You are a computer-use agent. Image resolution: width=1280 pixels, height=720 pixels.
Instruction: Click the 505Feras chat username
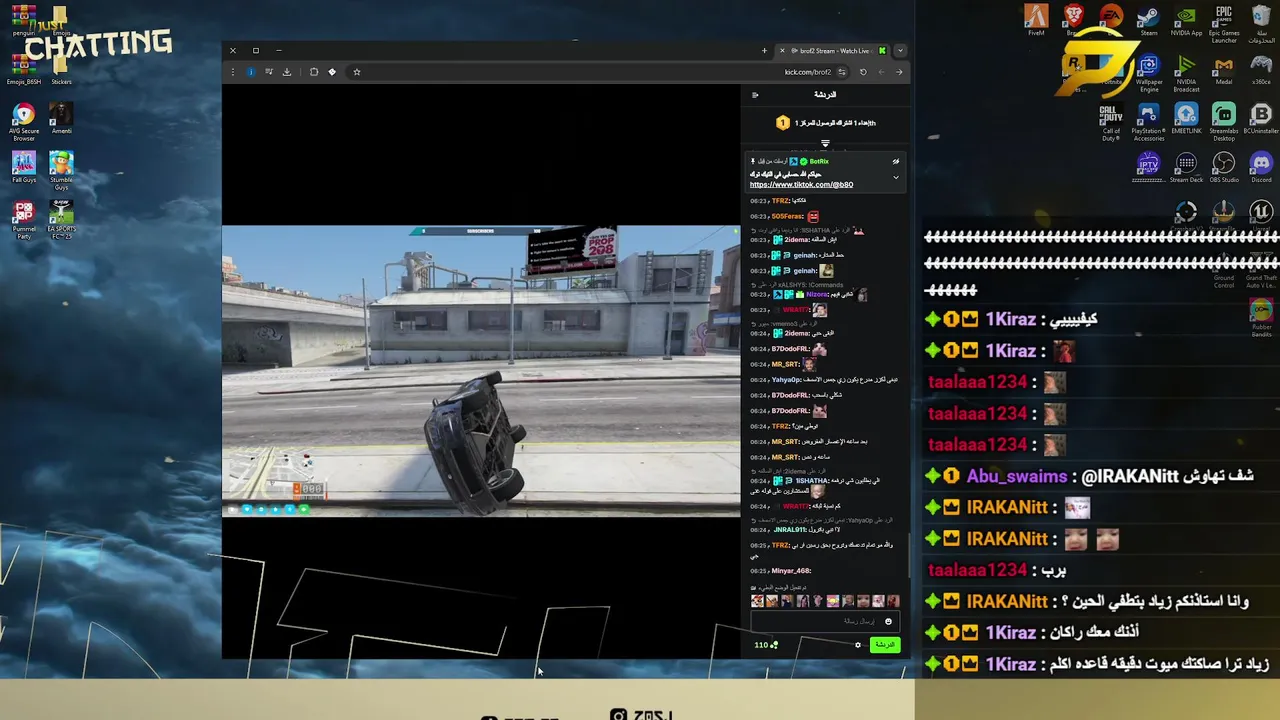(788, 217)
